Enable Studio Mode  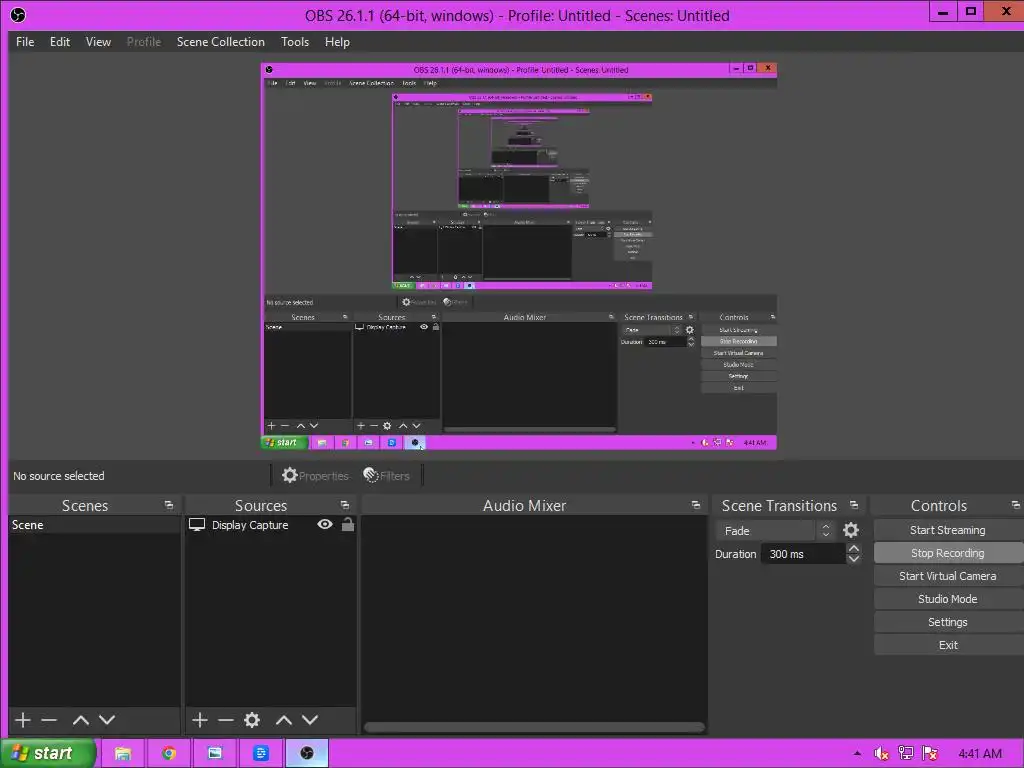click(948, 599)
